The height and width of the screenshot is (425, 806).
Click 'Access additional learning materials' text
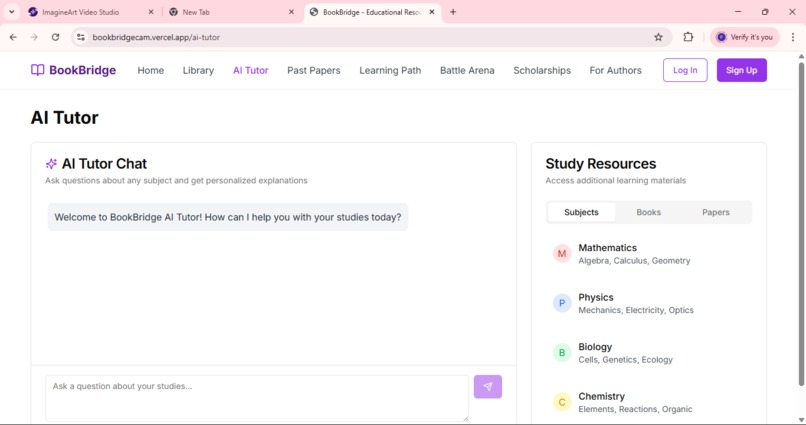[x=615, y=180]
